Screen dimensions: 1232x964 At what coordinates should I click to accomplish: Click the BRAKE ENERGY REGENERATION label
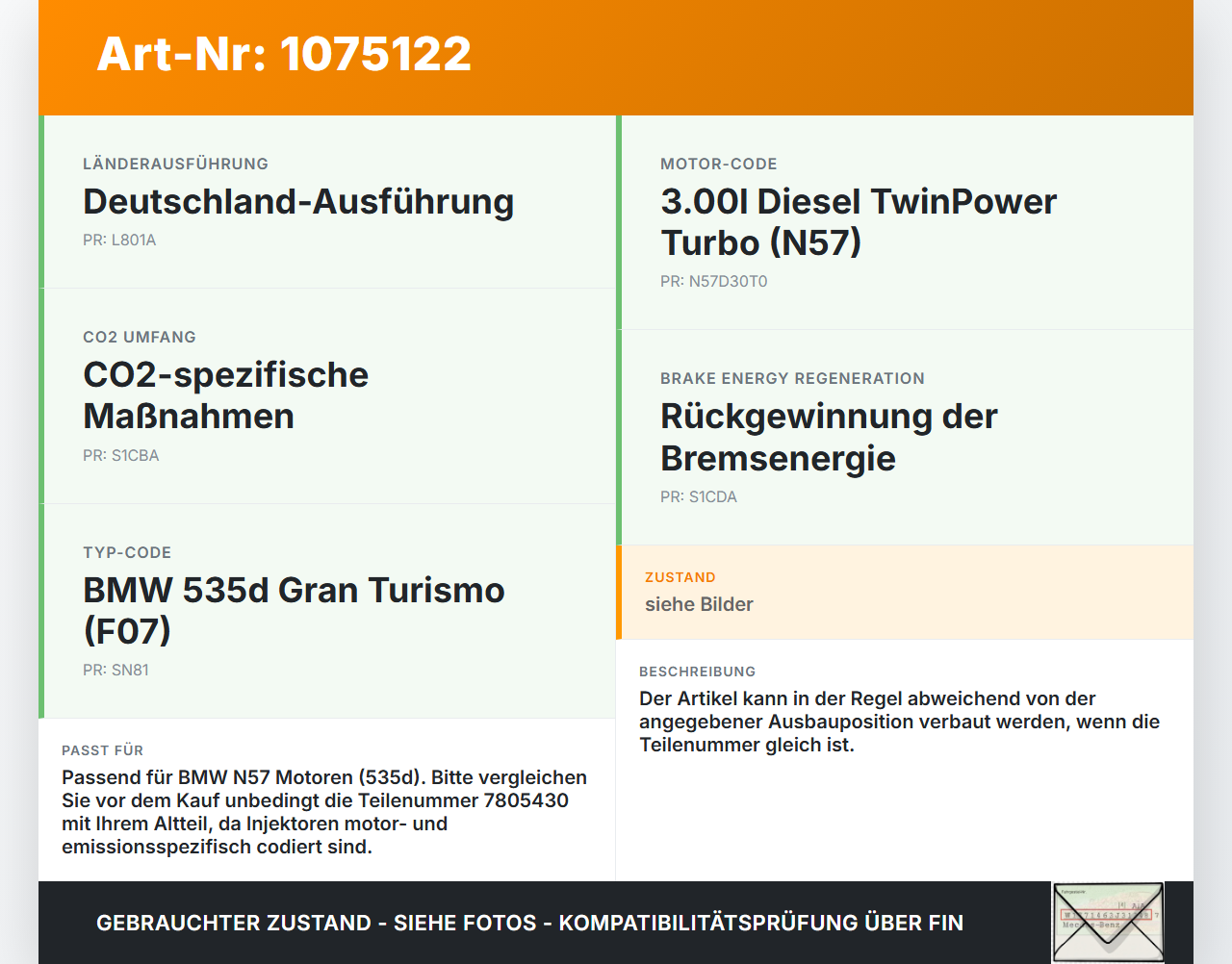[x=792, y=379]
